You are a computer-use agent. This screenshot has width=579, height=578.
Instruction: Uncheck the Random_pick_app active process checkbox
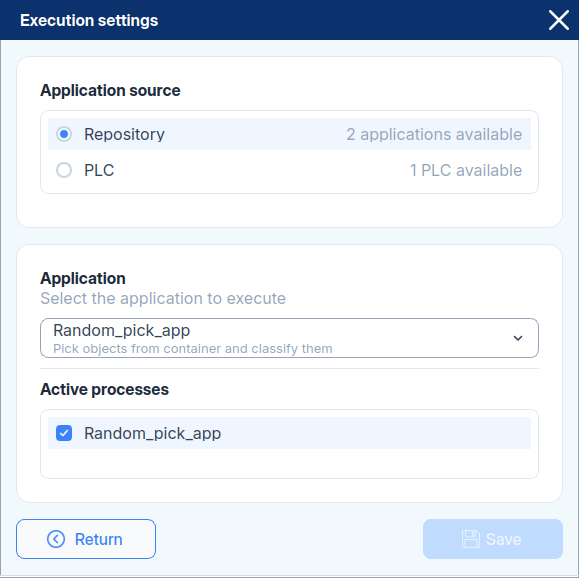[x=64, y=433]
